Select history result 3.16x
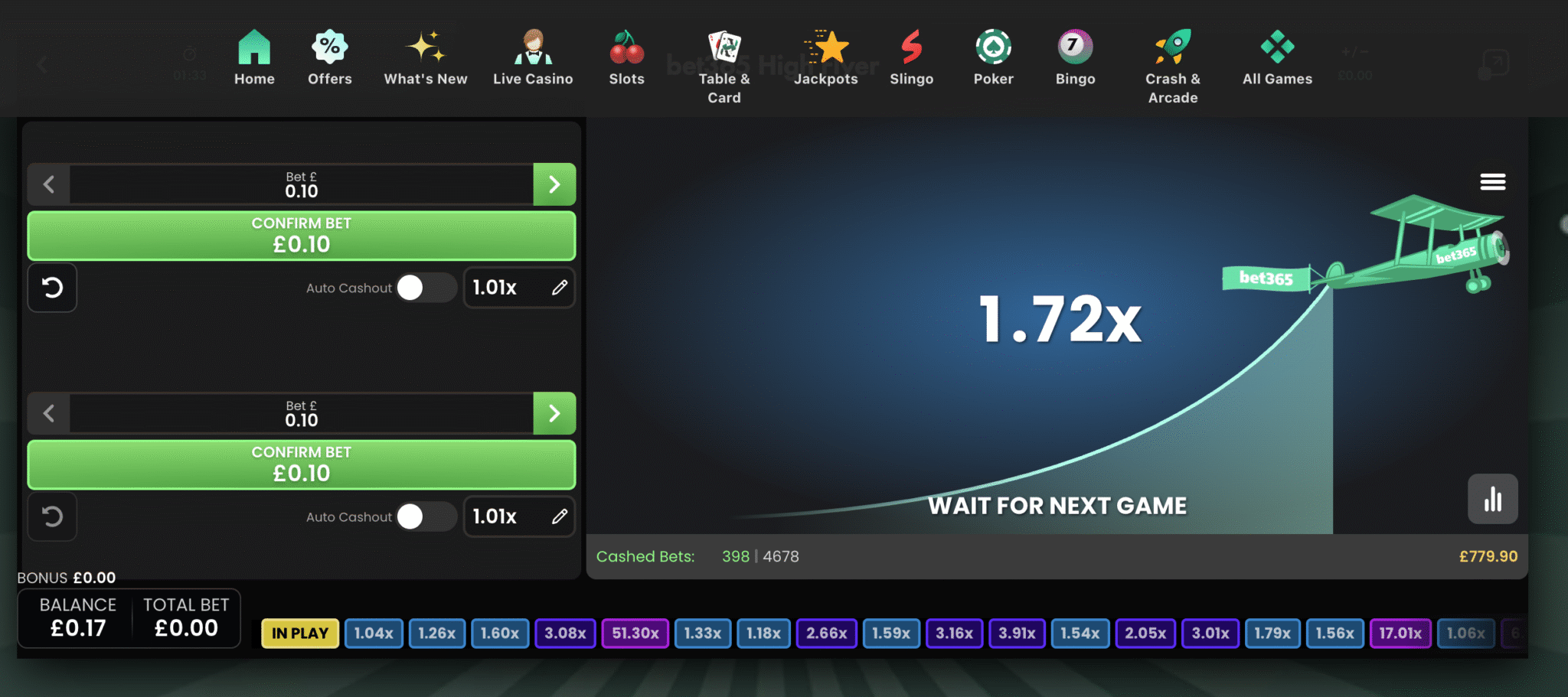The image size is (1568, 697). (x=954, y=633)
